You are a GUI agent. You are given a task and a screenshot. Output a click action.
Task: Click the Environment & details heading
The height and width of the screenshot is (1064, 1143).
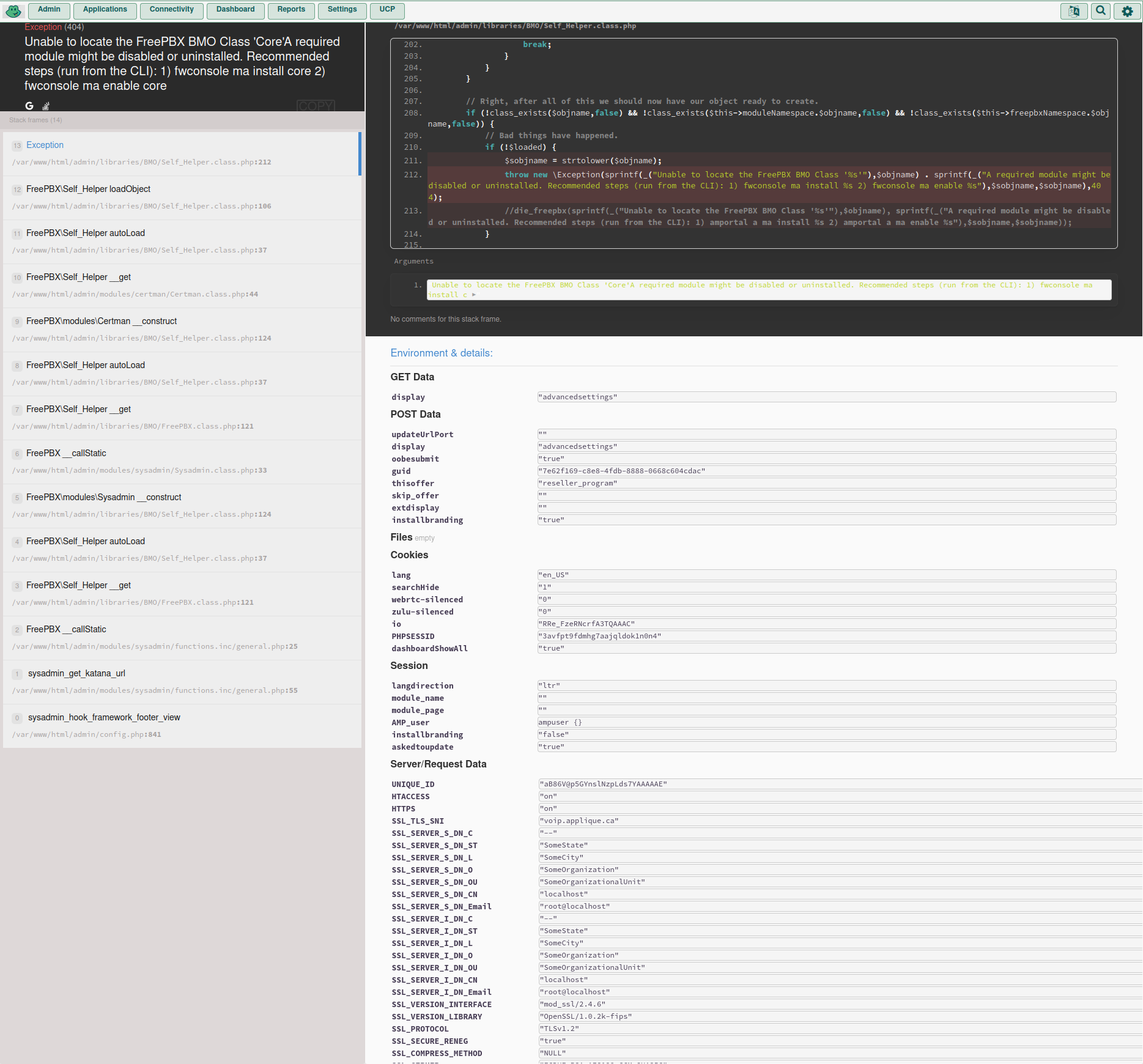click(x=442, y=353)
